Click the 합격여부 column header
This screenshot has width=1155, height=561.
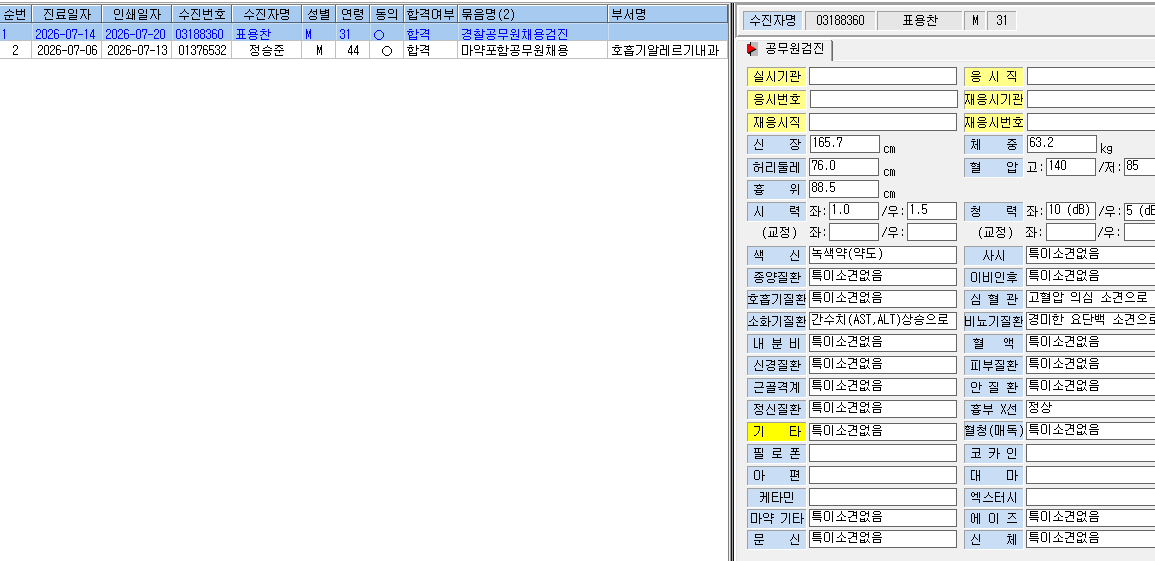430,14
